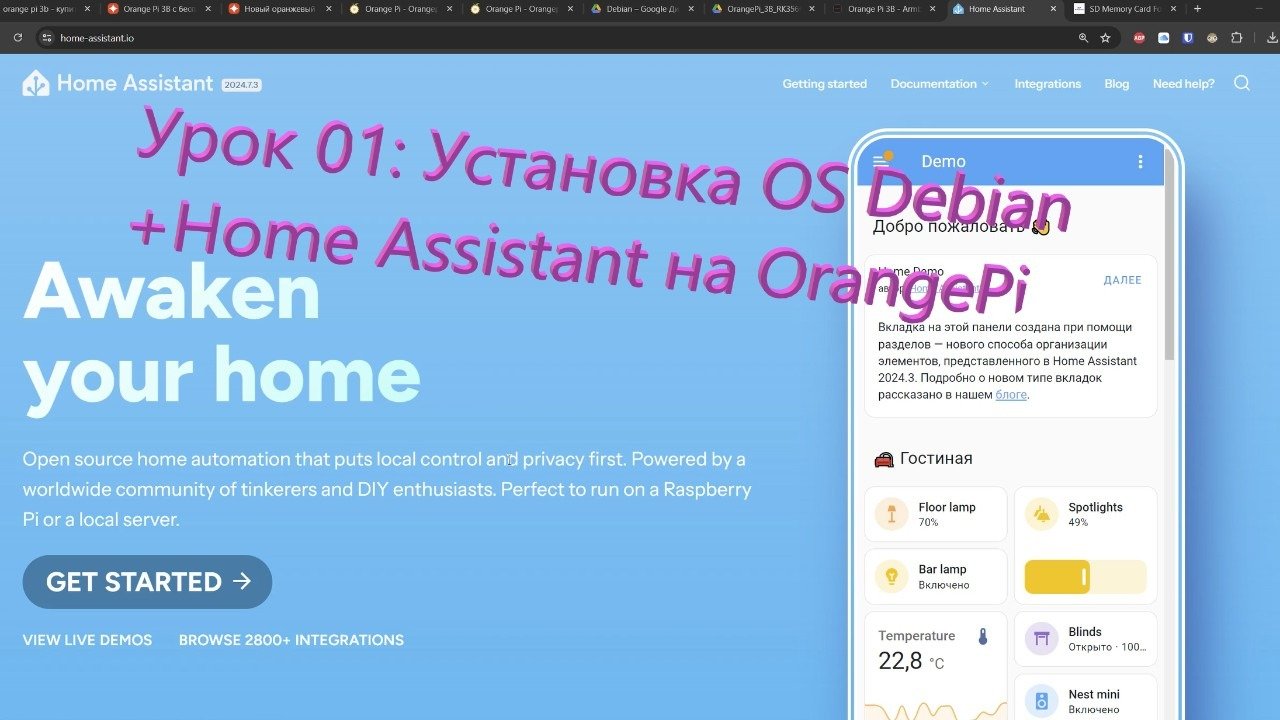Viewport: 1280px width, 720px height.
Task: Open the Getting started nav link
Action: [824, 84]
